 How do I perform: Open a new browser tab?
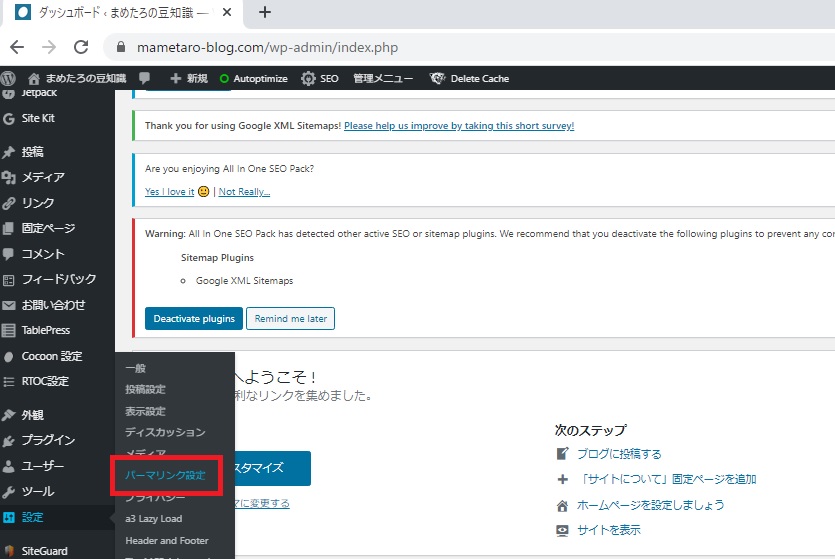tap(265, 12)
